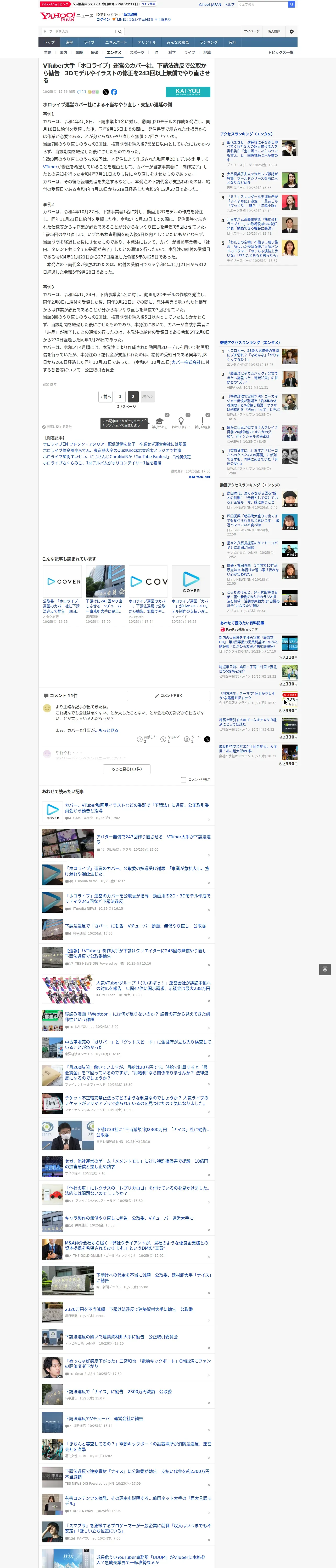Click the web search input field at top
Screen dimensions: 336x1568
tap(262, 4)
